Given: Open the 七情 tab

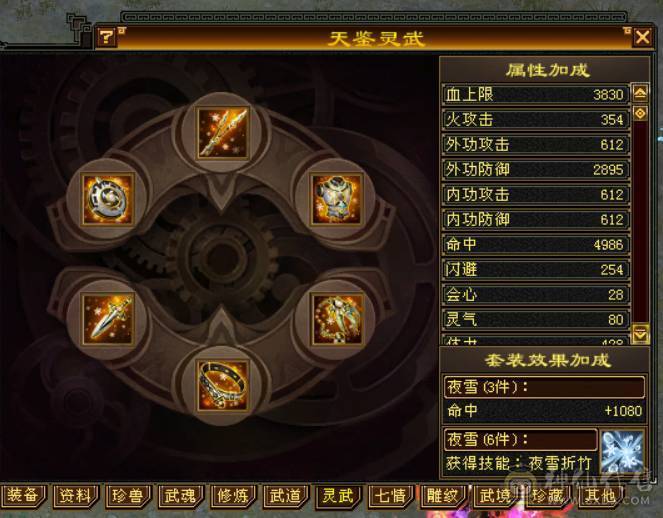Looking at the screenshot, I should (x=391, y=495).
